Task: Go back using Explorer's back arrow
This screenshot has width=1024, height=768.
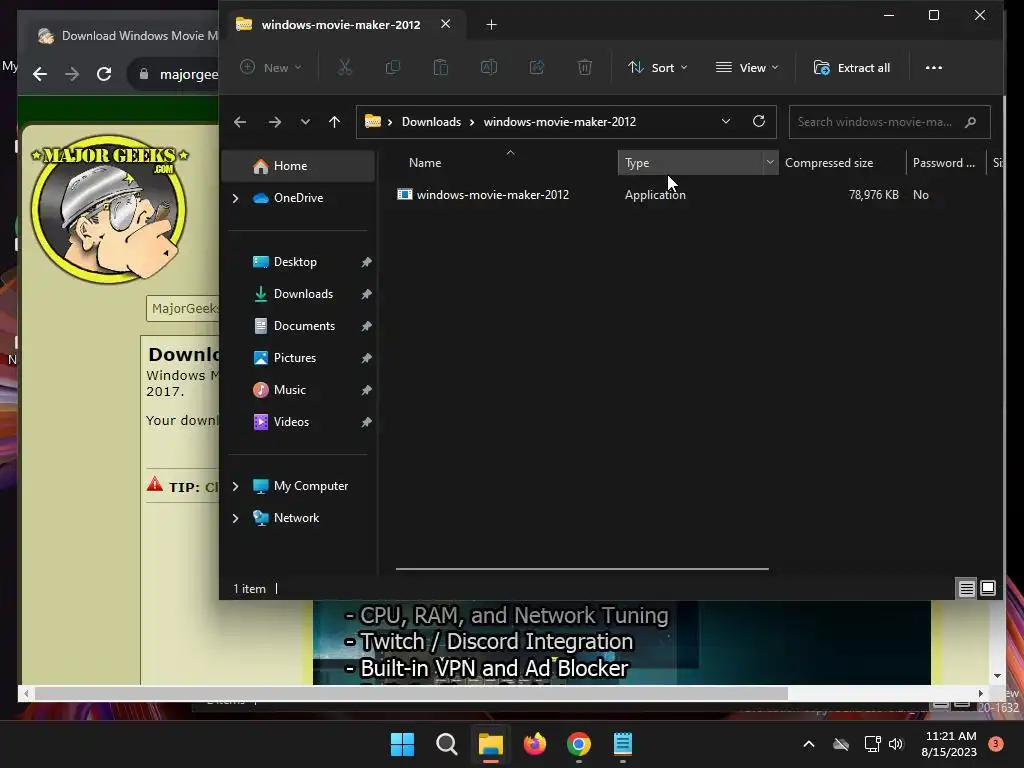Action: coord(240,121)
